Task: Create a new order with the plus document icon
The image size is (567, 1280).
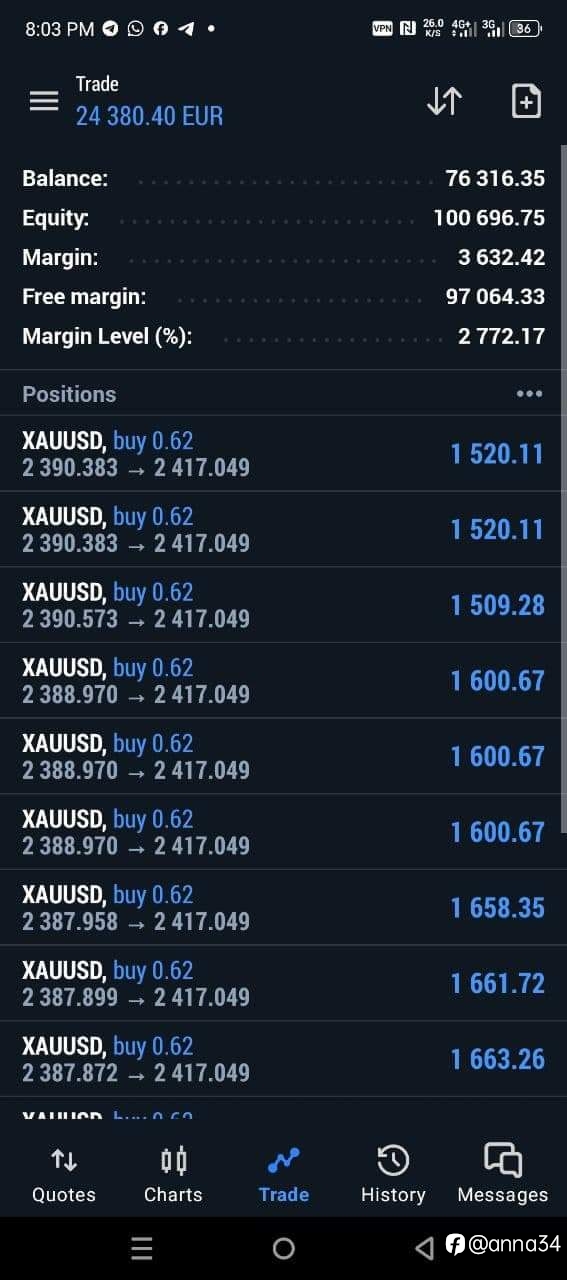Action: 526,101
